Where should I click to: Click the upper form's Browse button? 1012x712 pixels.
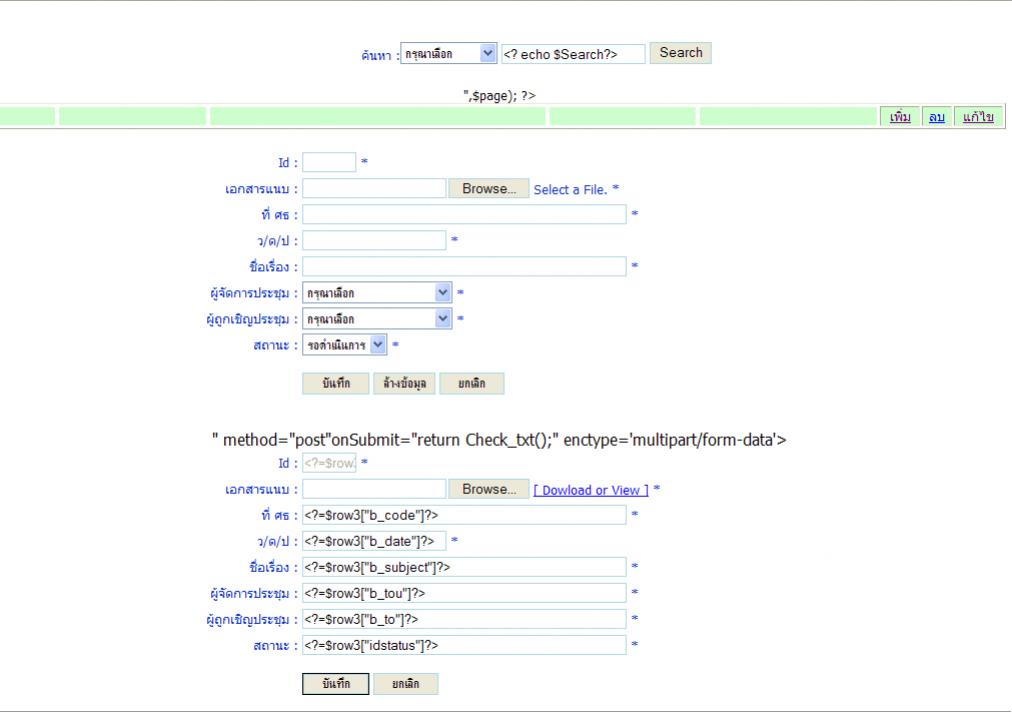(x=488, y=188)
